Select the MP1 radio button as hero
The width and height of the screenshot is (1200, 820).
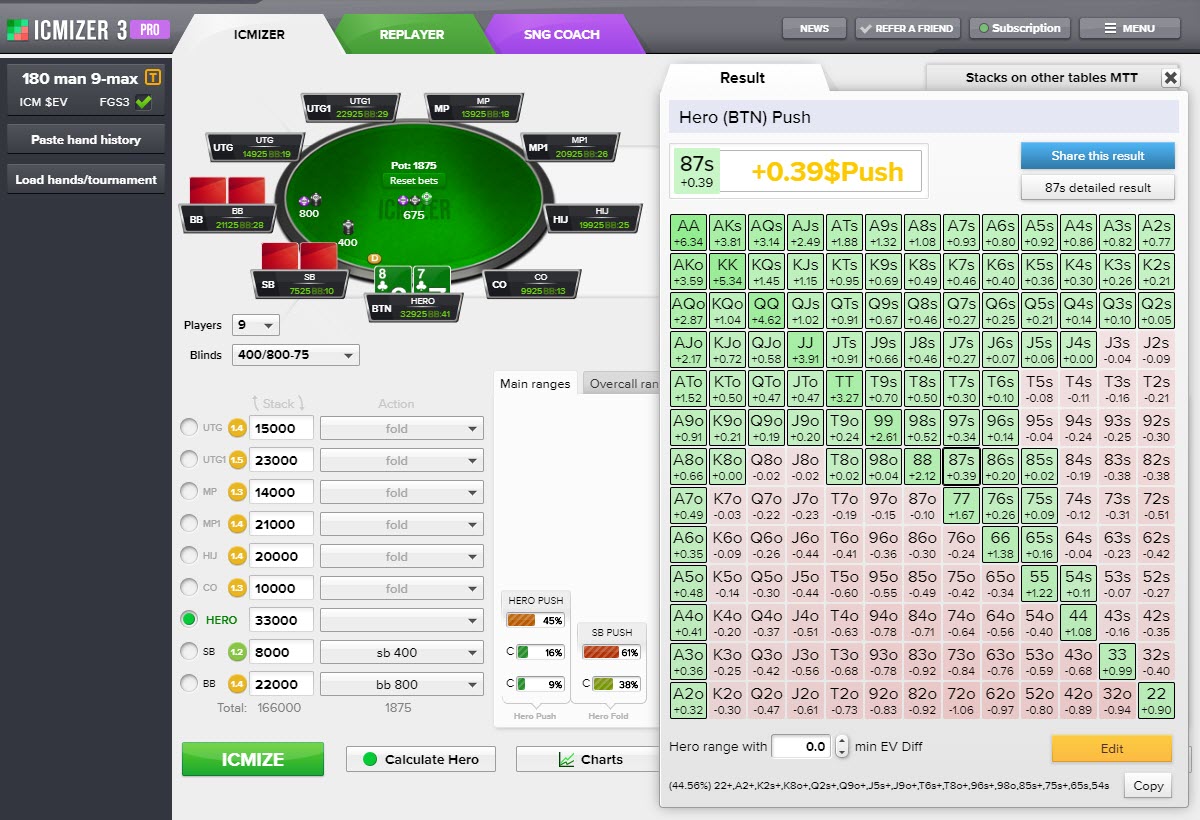click(x=188, y=524)
